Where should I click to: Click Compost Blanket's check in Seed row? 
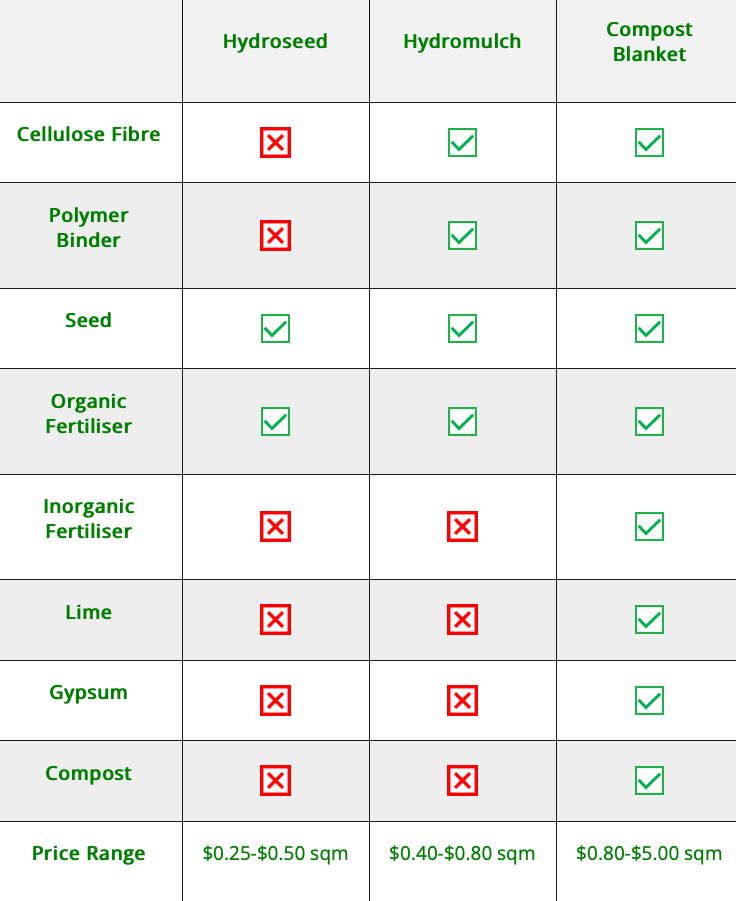point(649,329)
